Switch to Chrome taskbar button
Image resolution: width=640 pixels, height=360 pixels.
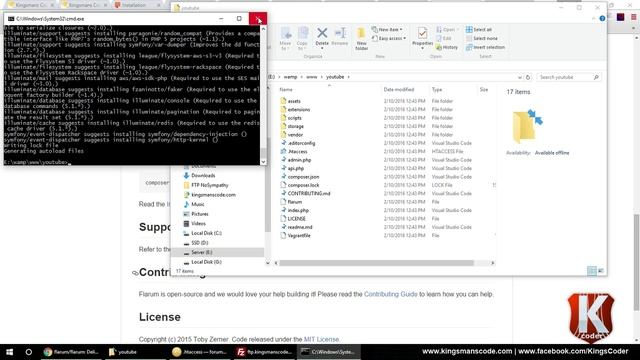click(71, 352)
